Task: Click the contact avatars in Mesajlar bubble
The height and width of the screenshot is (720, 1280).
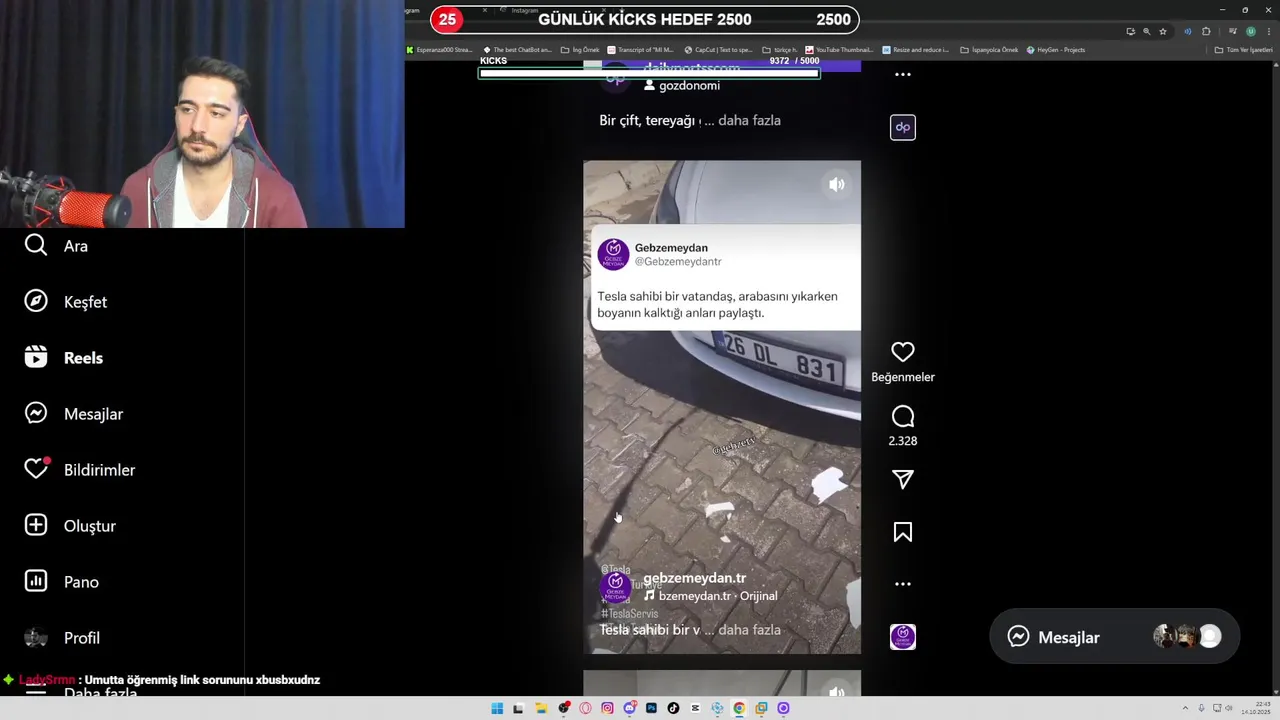Action: click(x=1187, y=636)
